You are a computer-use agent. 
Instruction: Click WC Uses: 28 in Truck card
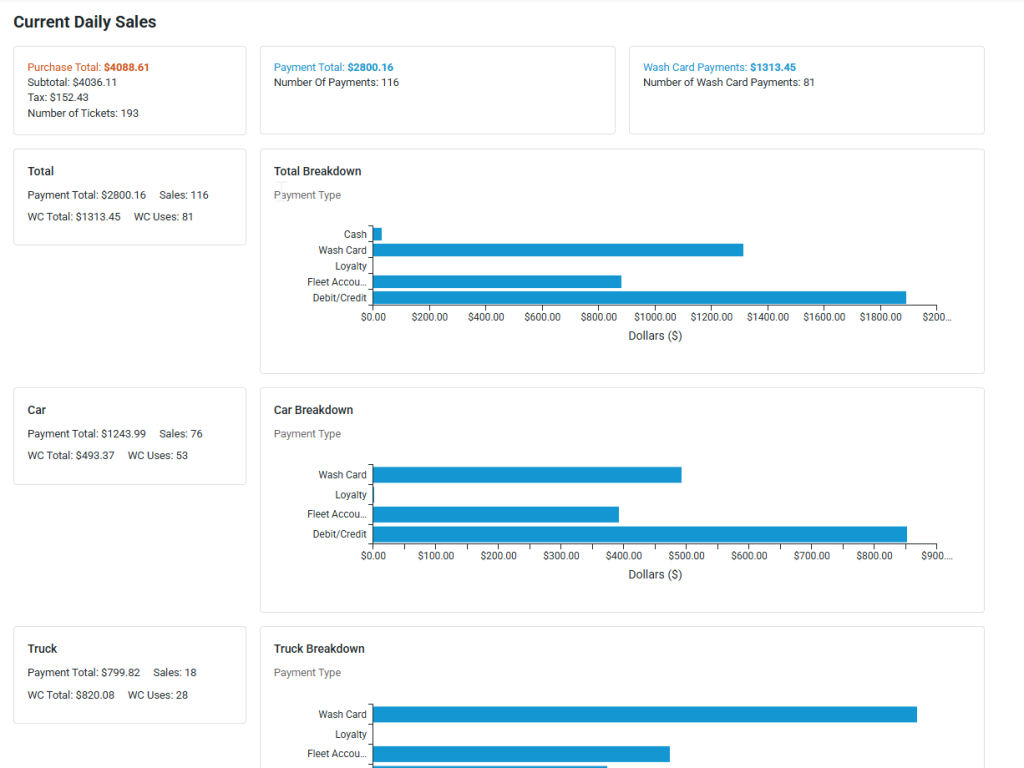(x=157, y=695)
